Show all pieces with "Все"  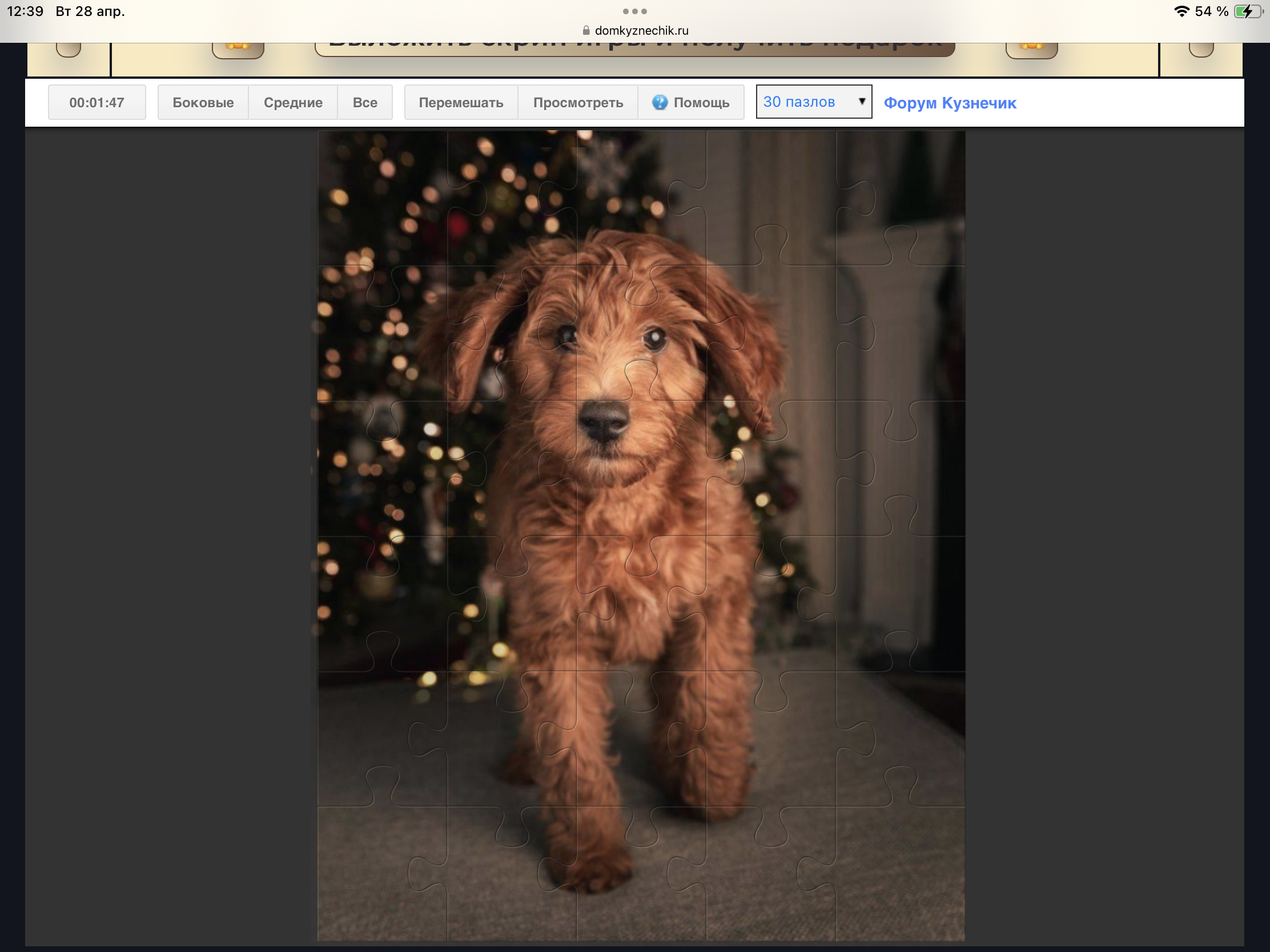point(364,103)
